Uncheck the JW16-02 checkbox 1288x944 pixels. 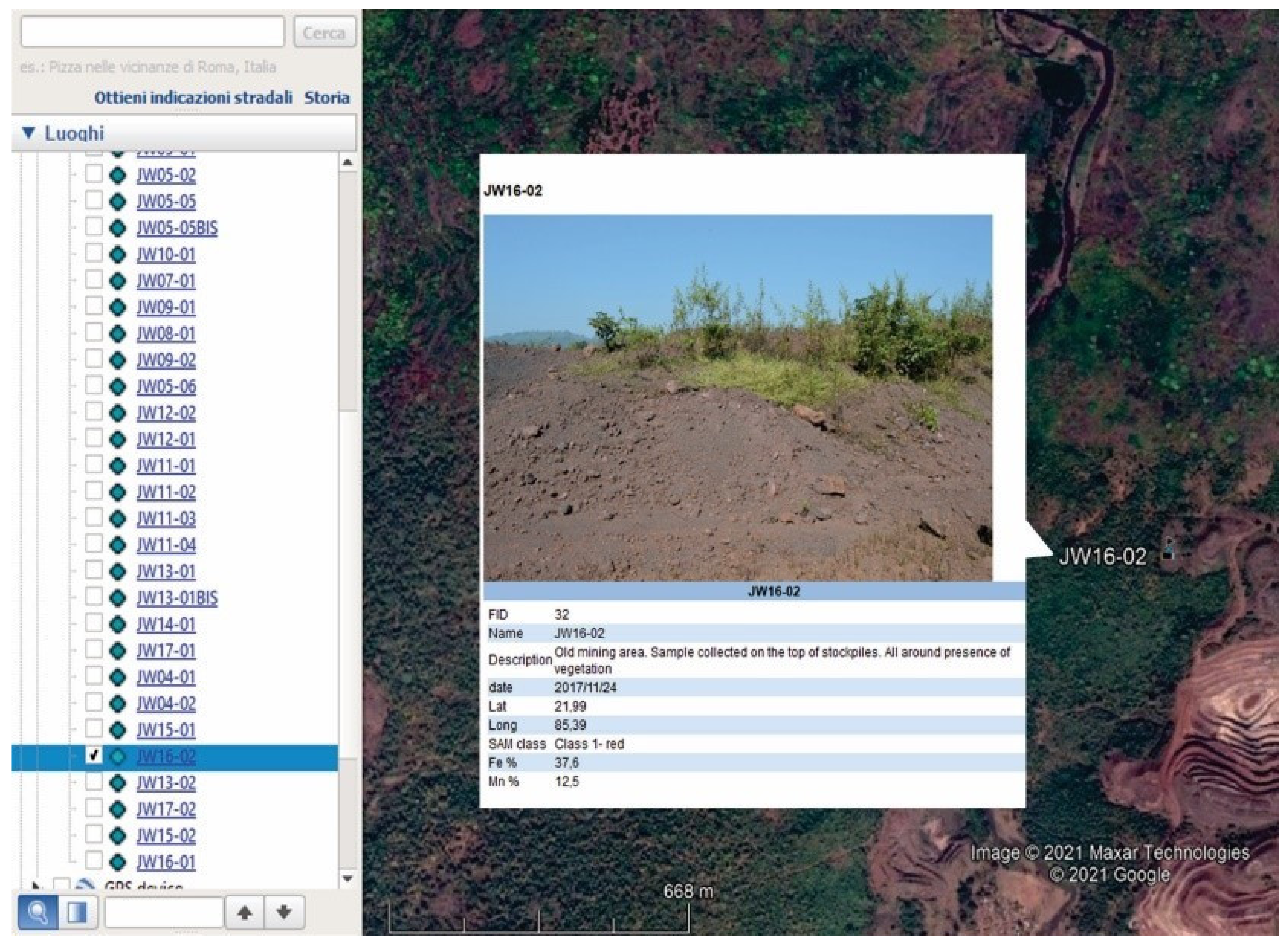tap(94, 755)
